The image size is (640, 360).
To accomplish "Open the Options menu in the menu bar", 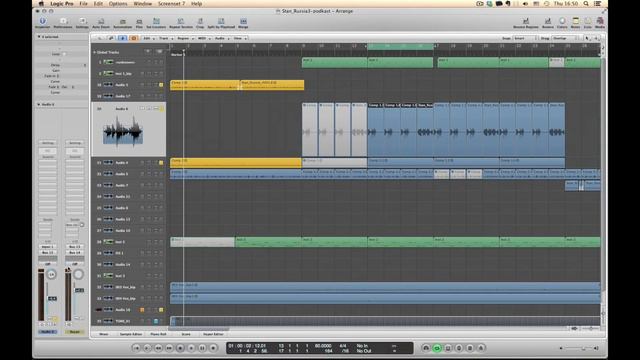I will [x=118, y=4].
